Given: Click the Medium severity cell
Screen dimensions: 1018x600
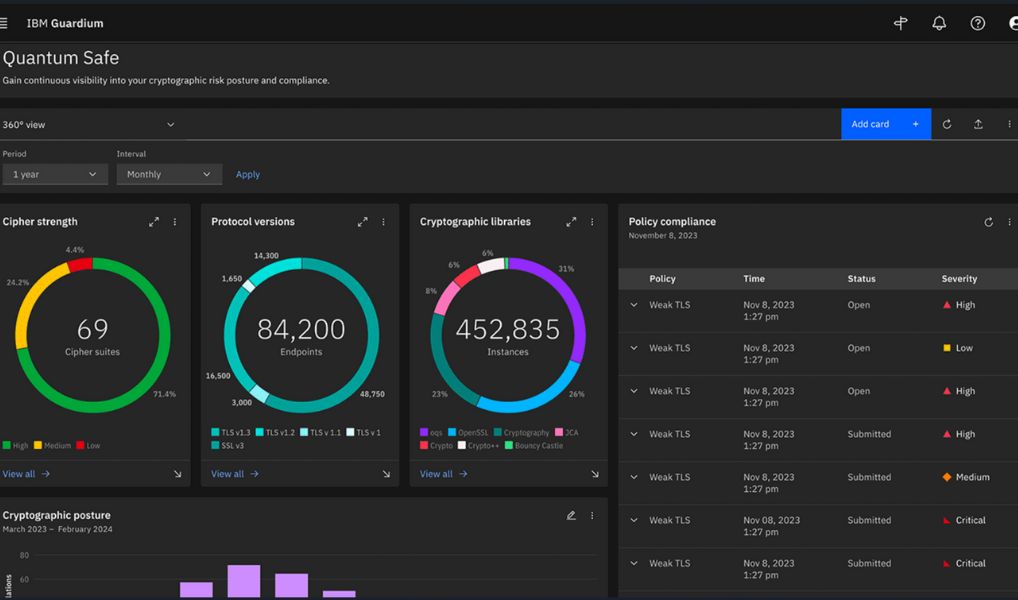Looking at the screenshot, I should click(966, 477).
